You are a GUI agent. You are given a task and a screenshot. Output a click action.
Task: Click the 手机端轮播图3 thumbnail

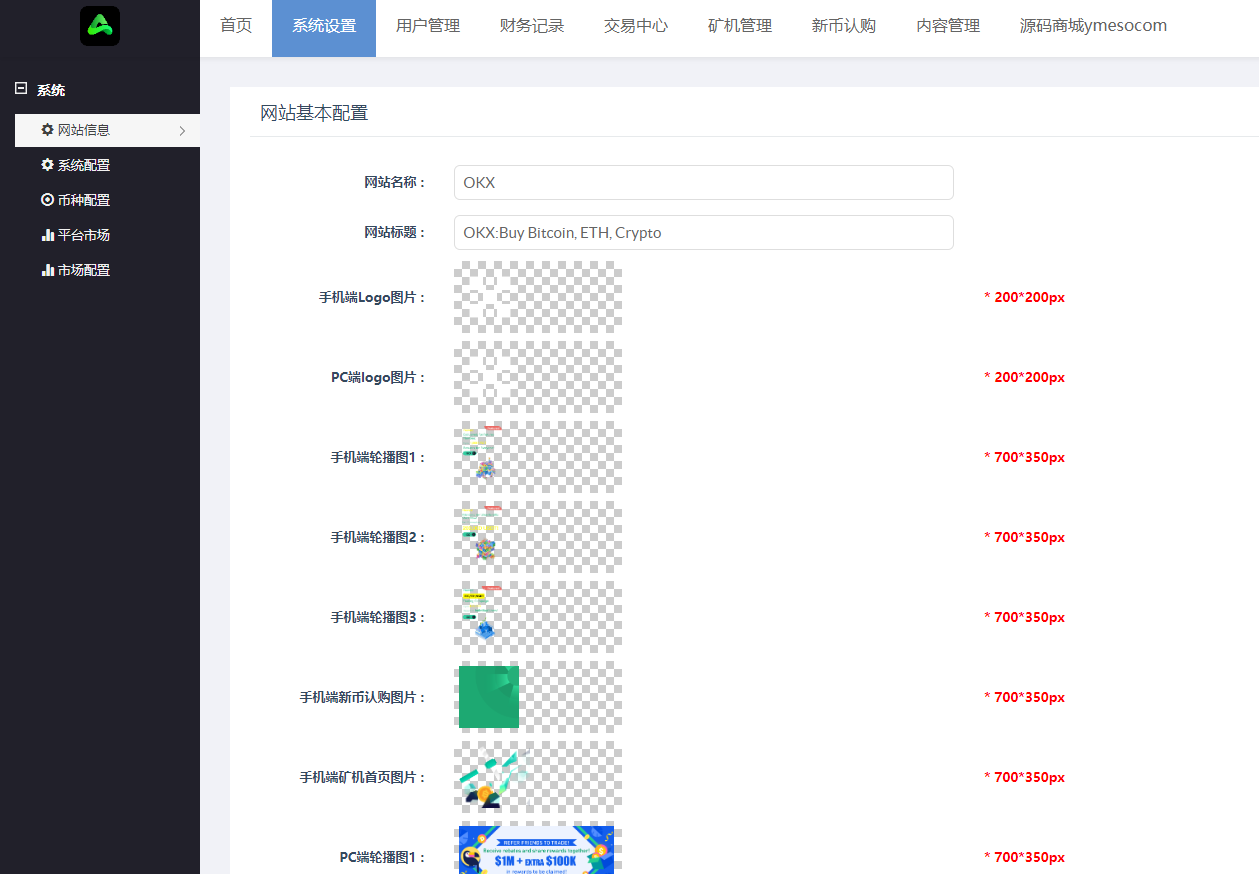[x=538, y=617]
